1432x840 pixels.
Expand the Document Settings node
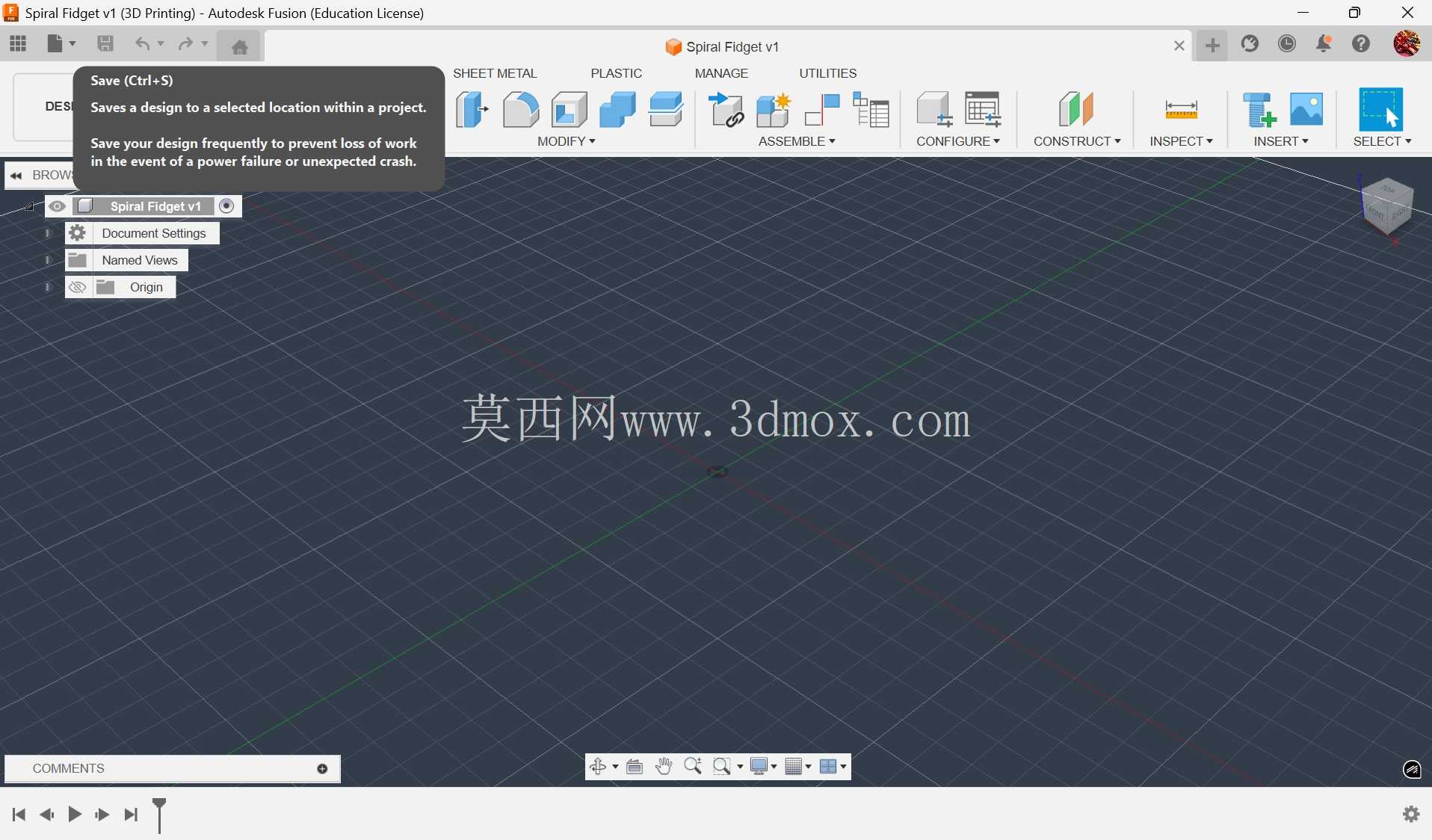(x=48, y=234)
